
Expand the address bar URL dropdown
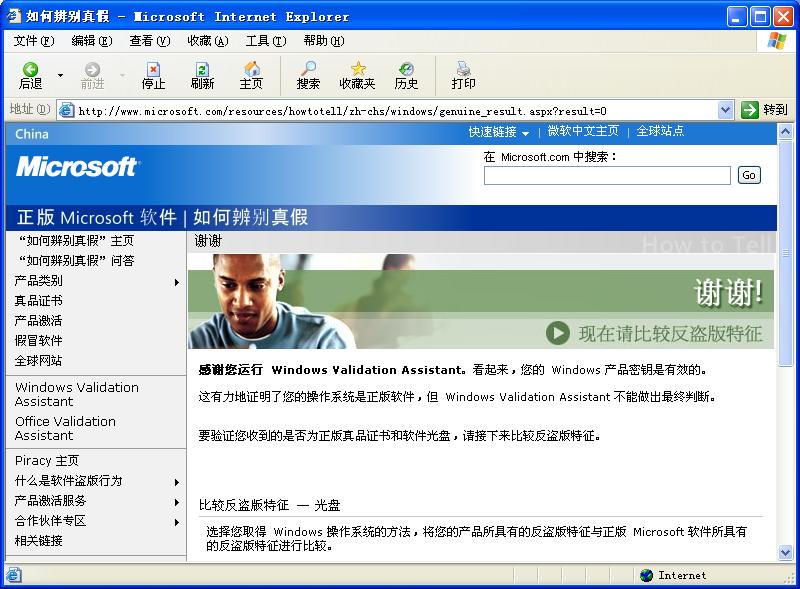pyautogui.click(x=726, y=110)
